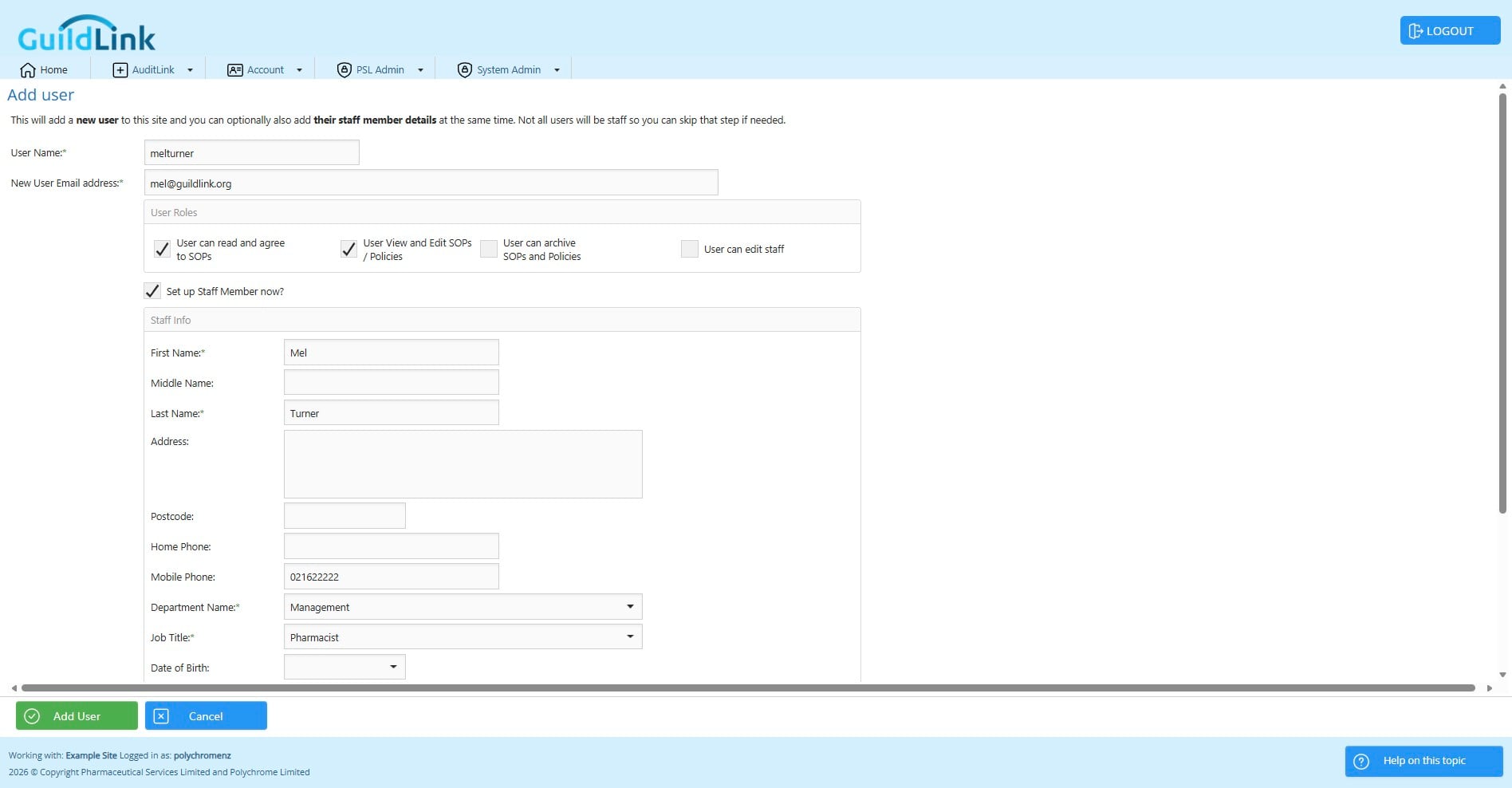Expand the Account menu arrow

(299, 70)
